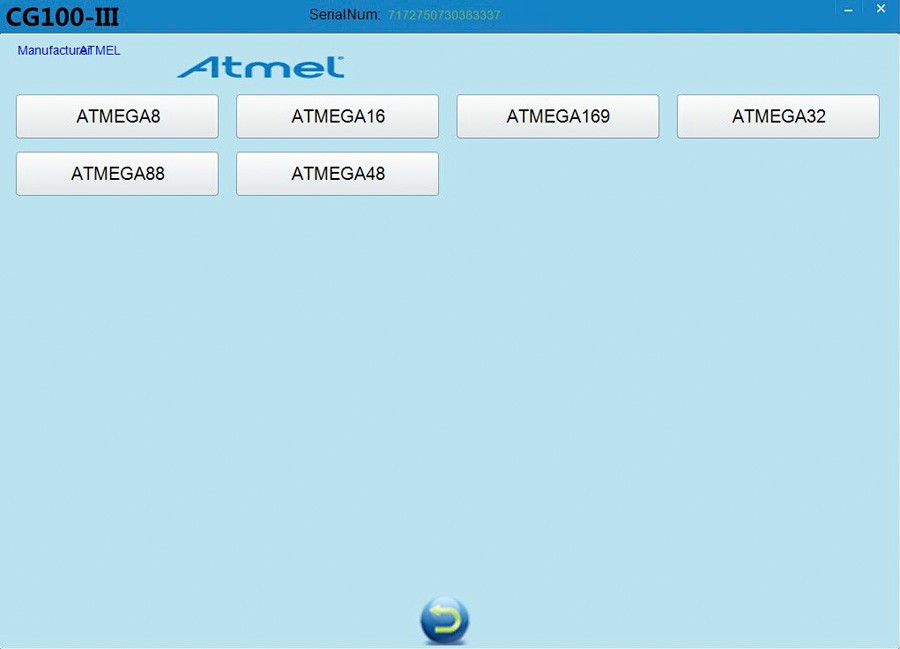Click the green serial number digits
The image size is (900, 649).
(x=444, y=16)
